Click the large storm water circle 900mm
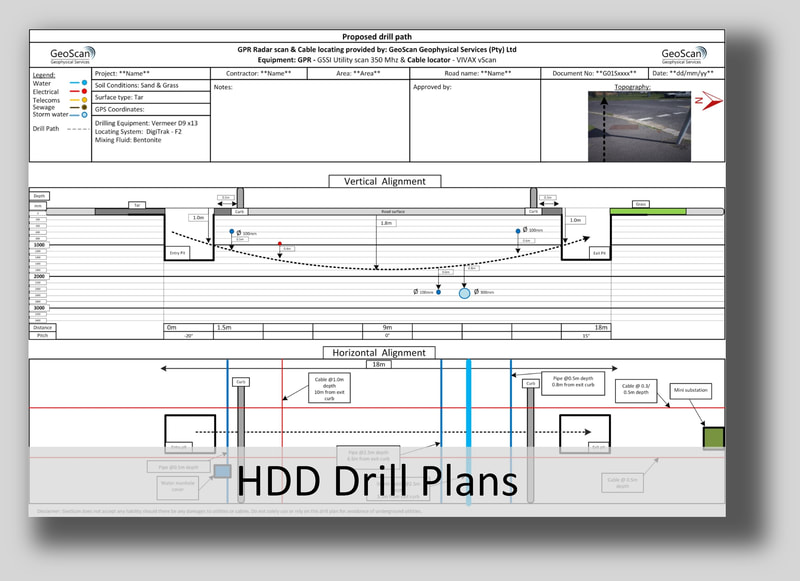 pos(464,293)
